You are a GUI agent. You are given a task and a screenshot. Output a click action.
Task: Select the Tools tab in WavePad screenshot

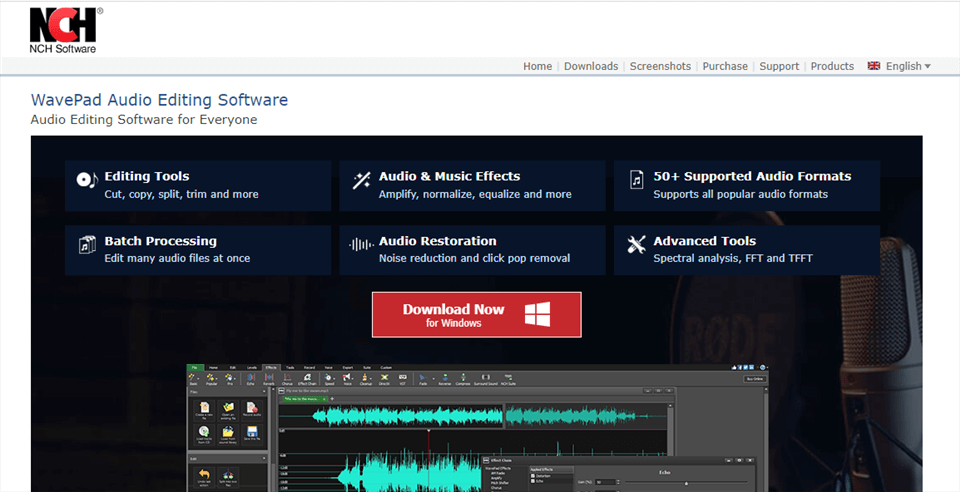[290, 368]
